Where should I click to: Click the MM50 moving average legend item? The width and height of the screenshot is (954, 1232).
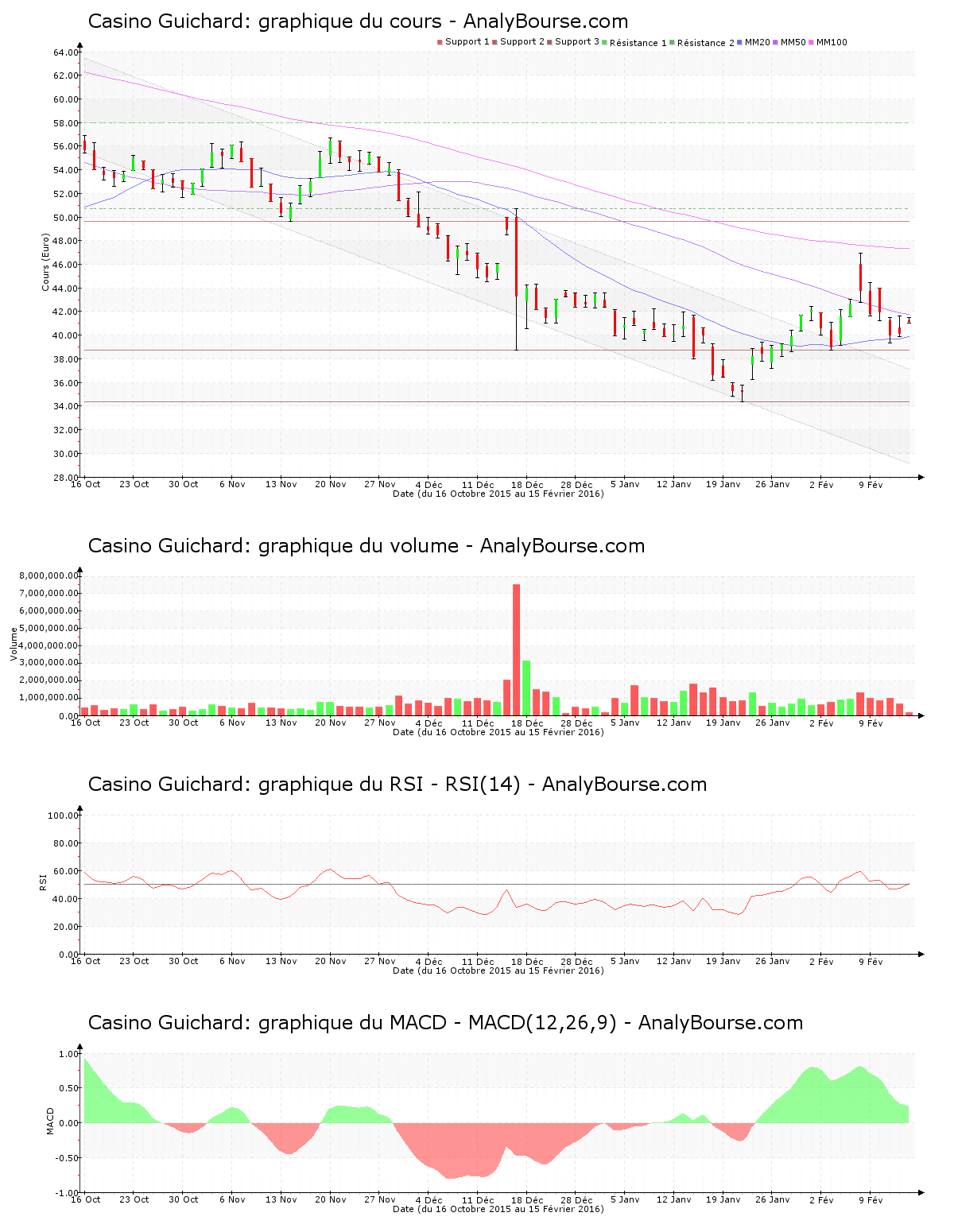792,42
